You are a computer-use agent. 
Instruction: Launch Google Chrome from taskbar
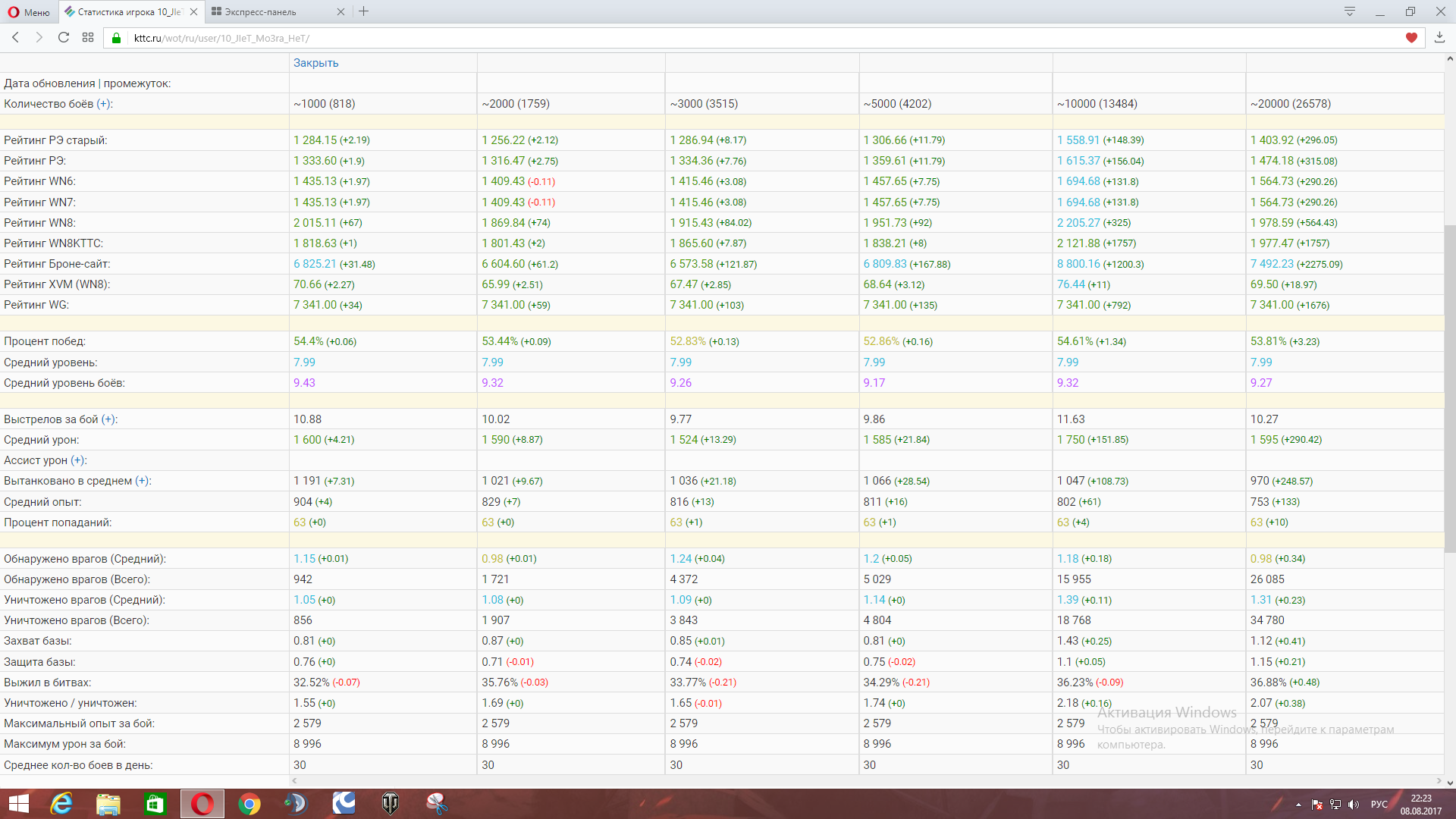[x=249, y=804]
